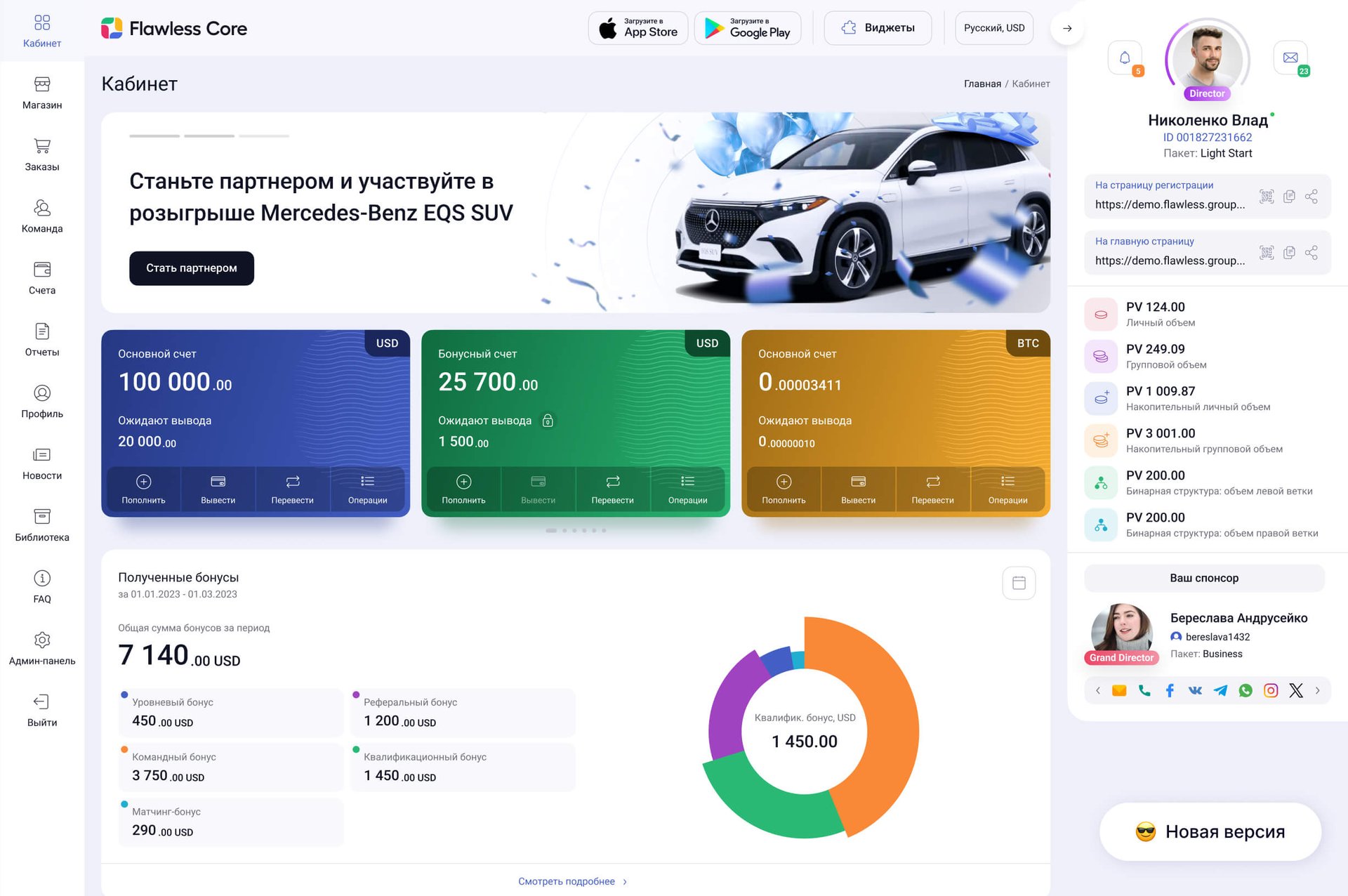The width and height of the screenshot is (1348, 896).
Task: Show QR code for main page link
Action: coord(1267,252)
